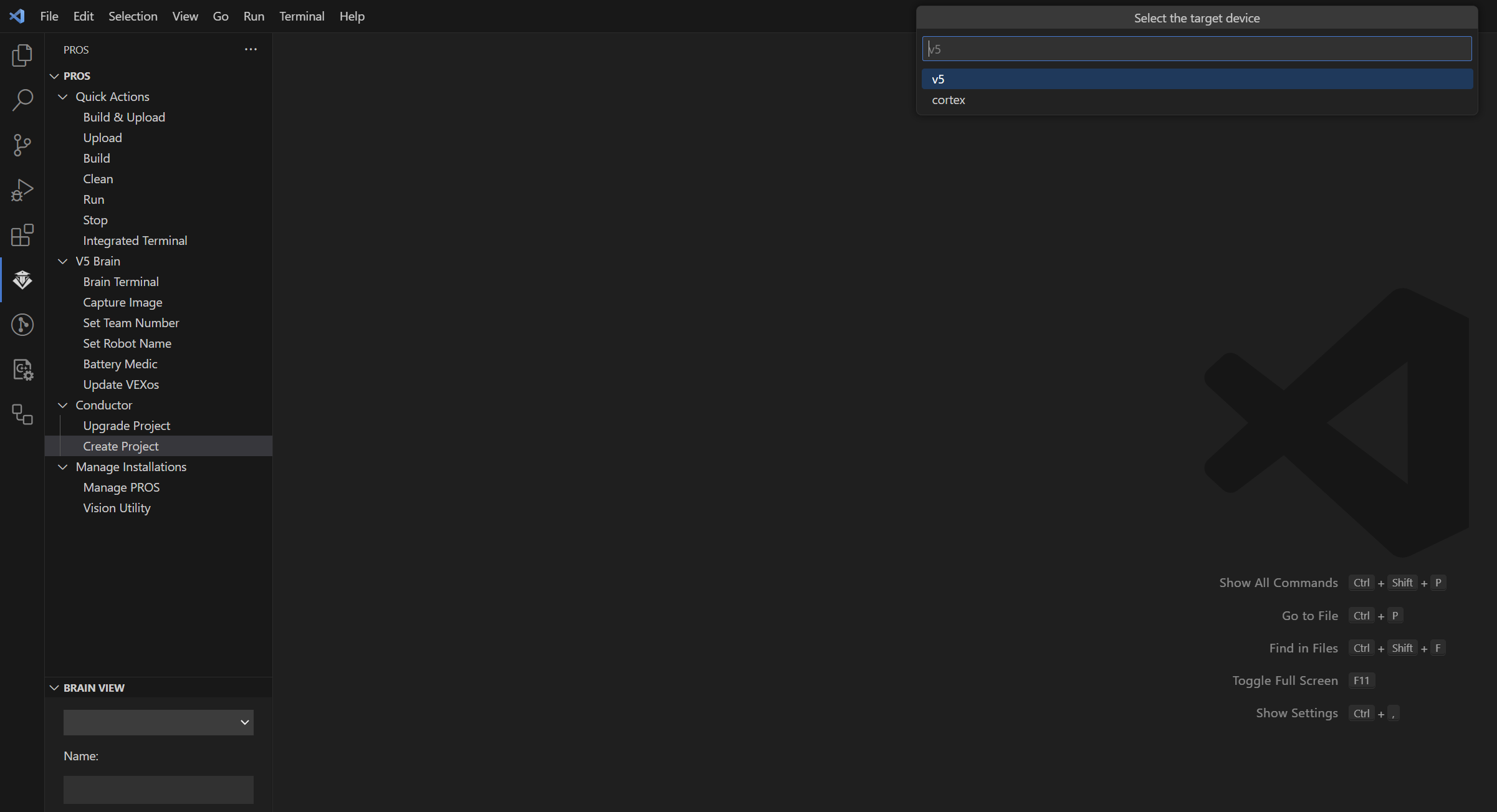Focus the target device input box
1497x812 pixels.
1197,49
